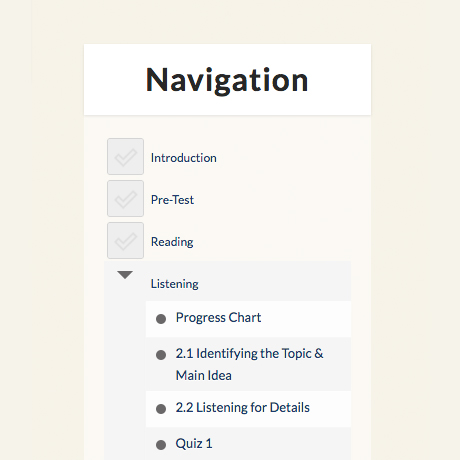Image resolution: width=460 pixels, height=460 pixels.
Task: Open the Reading section link
Action: click(172, 242)
